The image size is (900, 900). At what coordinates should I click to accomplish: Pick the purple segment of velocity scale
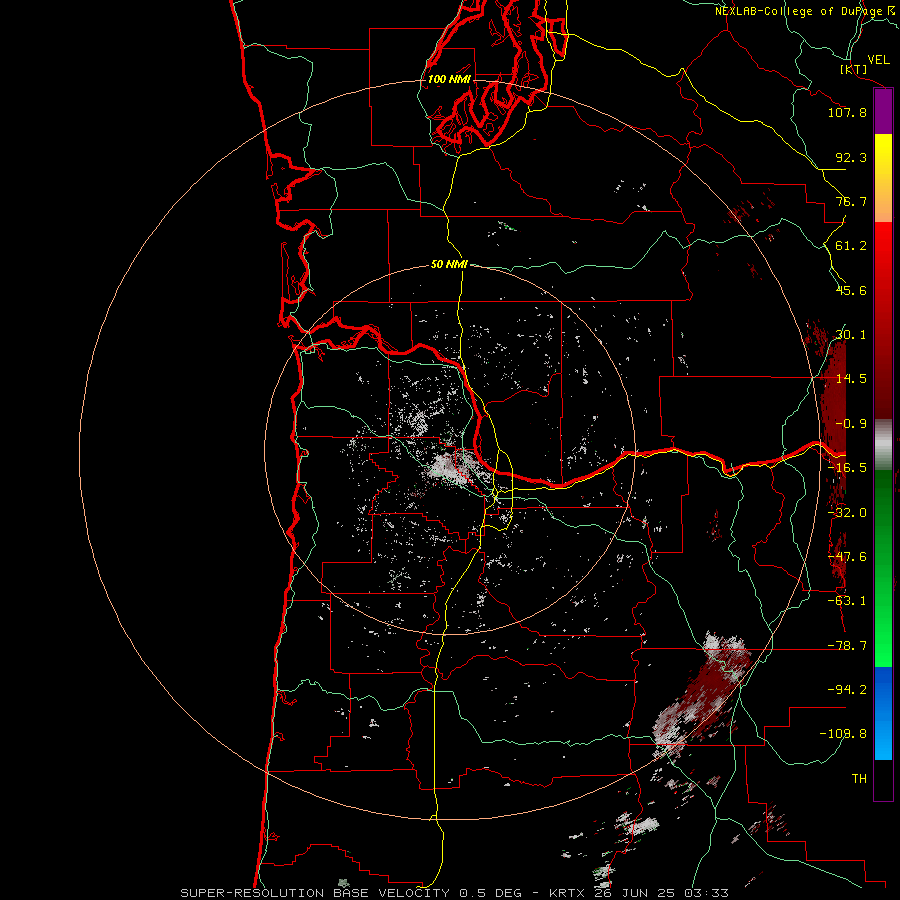(x=883, y=112)
